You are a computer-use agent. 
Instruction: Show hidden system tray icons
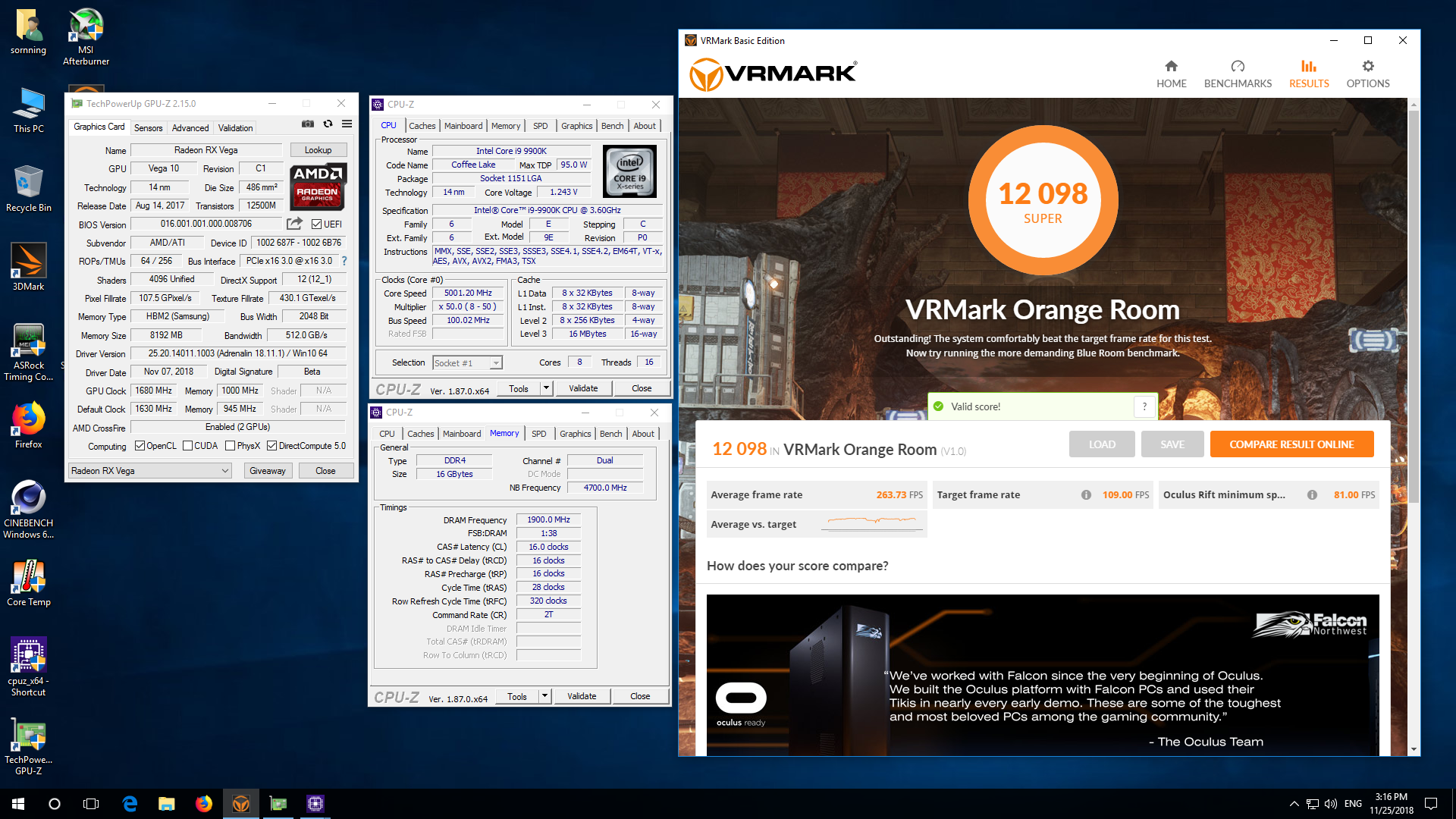point(1294,804)
